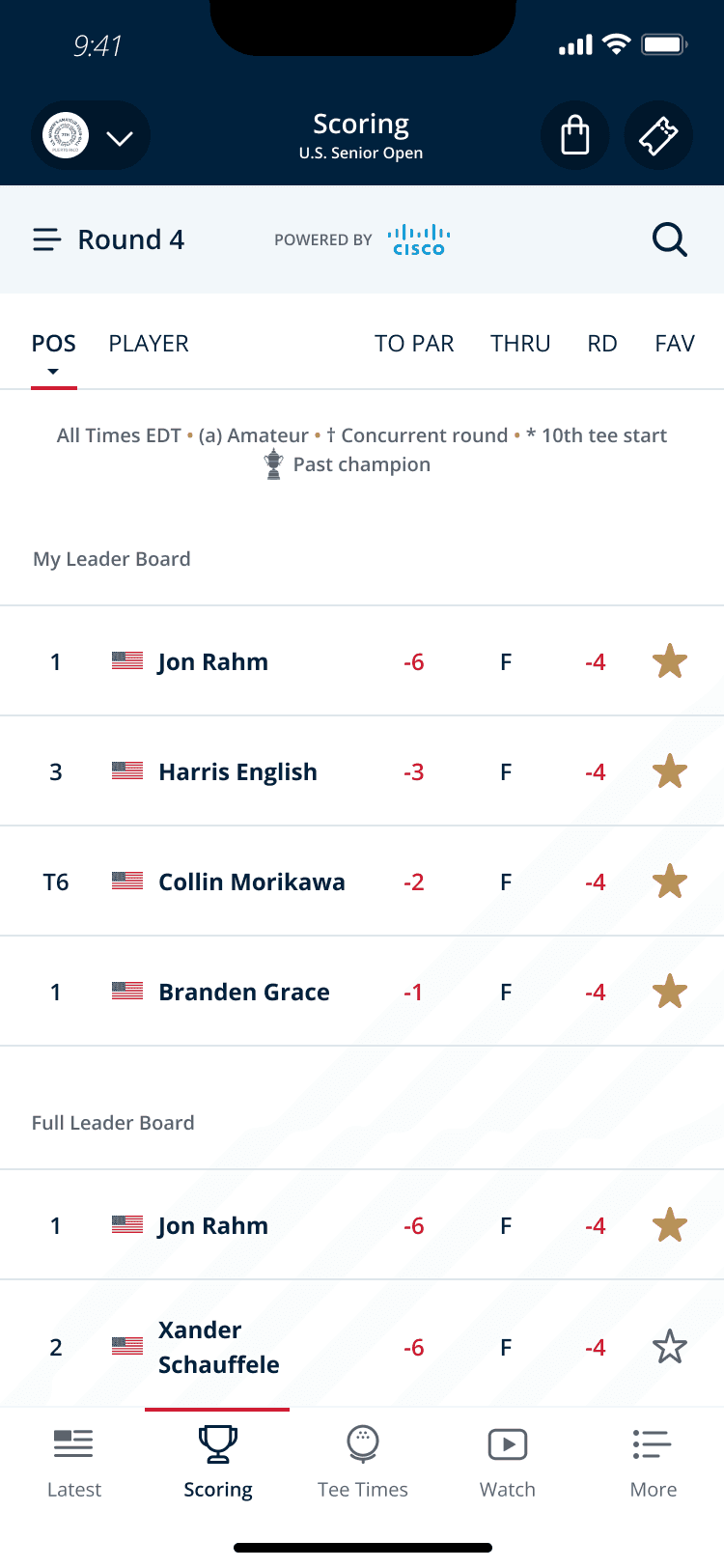Open the Watch video icon

508,1444
